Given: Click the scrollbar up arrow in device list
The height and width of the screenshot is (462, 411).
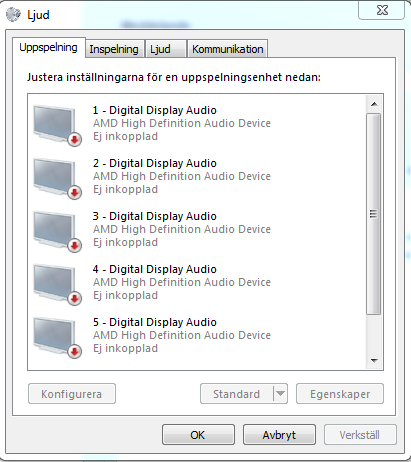Looking at the screenshot, I should (374, 104).
